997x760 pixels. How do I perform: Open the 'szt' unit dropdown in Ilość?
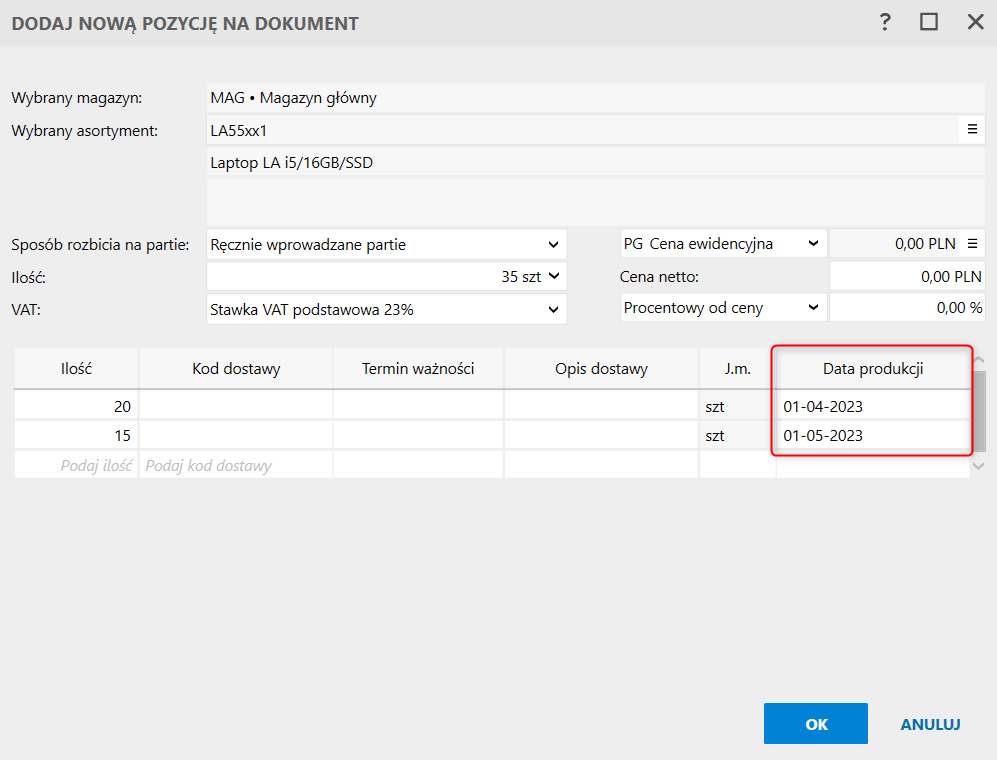click(x=554, y=277)
